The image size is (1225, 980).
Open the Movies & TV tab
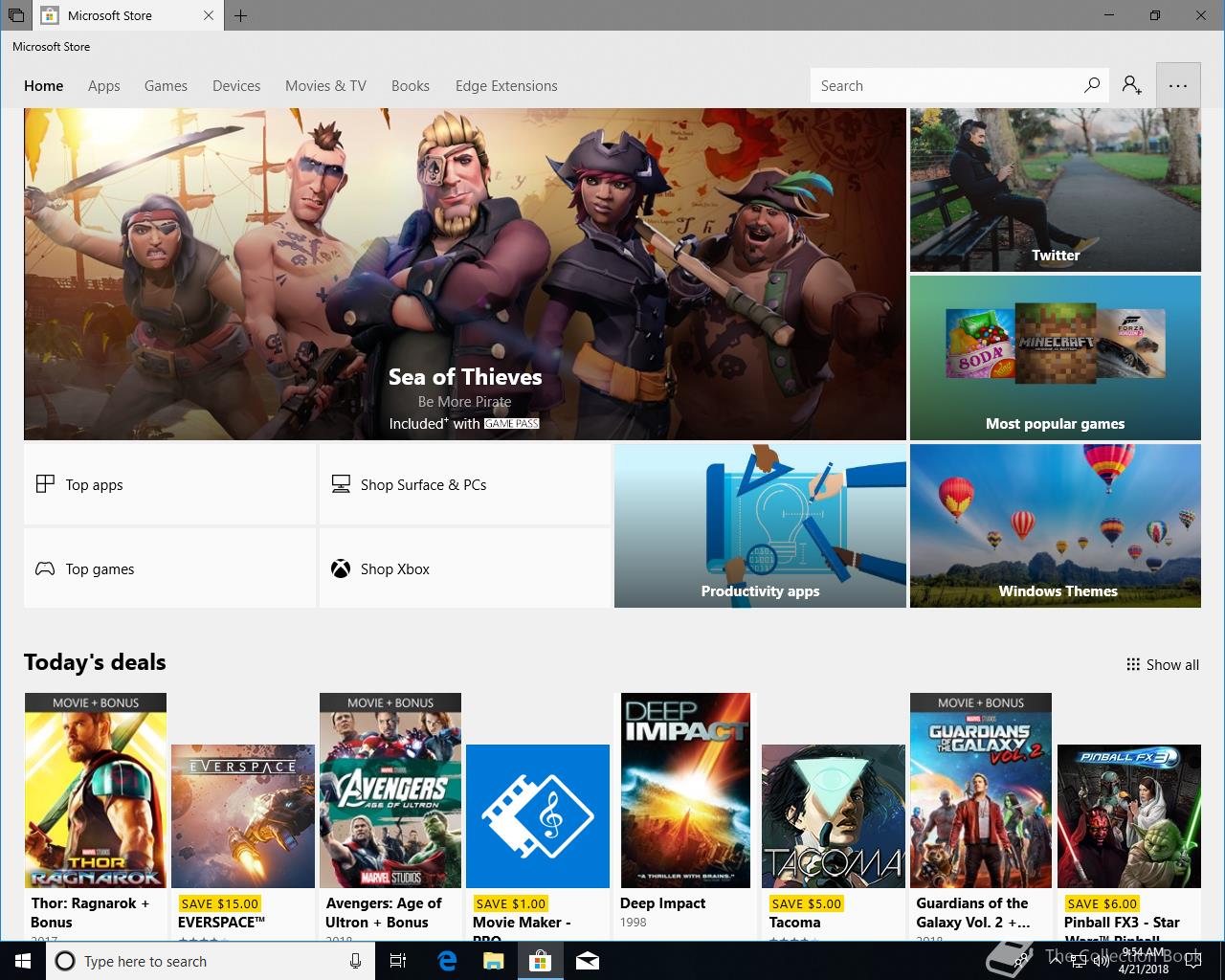325,85
